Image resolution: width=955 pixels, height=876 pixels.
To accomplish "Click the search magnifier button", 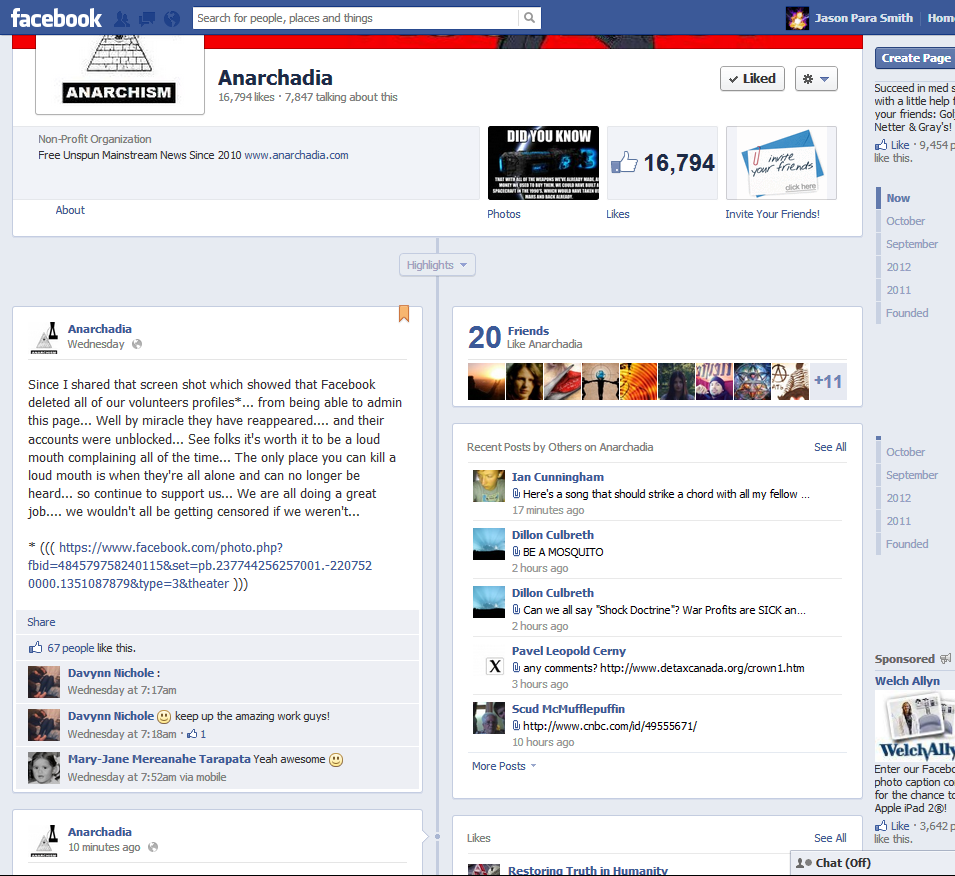I will pyautogui.click(x=529, y=18).
